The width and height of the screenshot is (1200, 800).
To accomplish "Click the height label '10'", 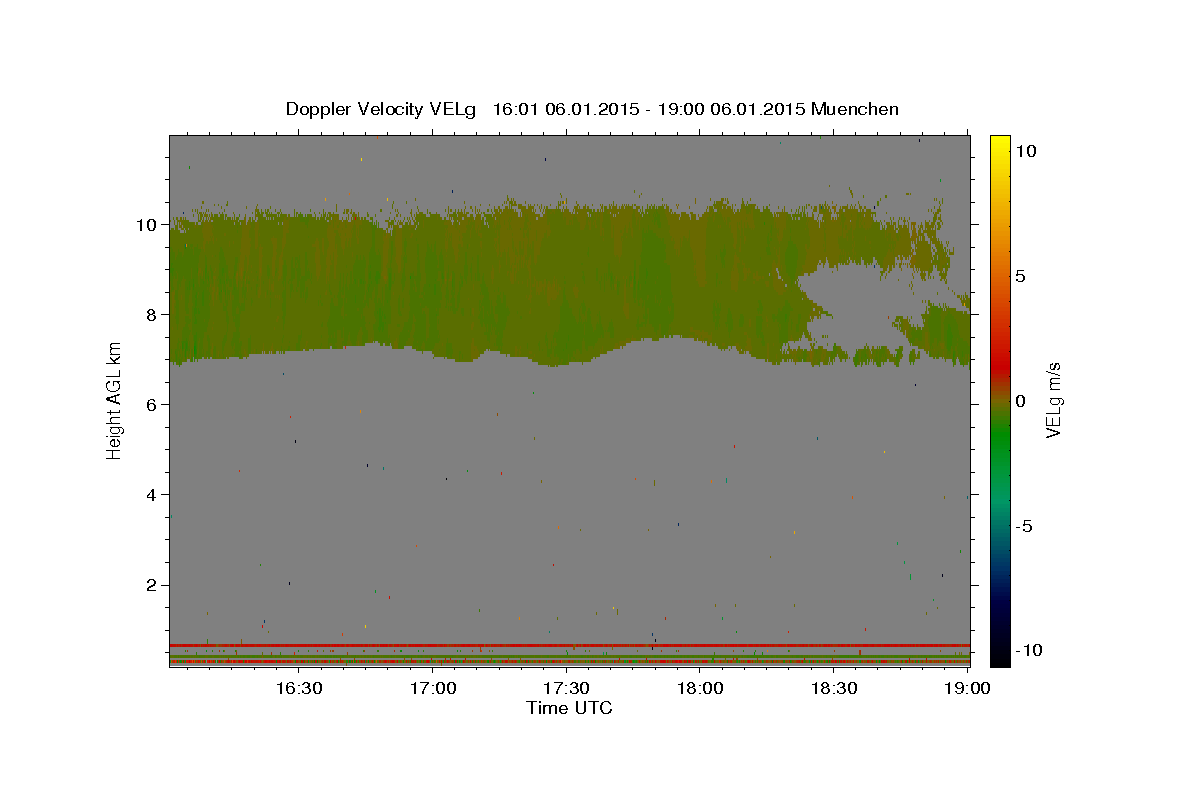I will 148,225.
